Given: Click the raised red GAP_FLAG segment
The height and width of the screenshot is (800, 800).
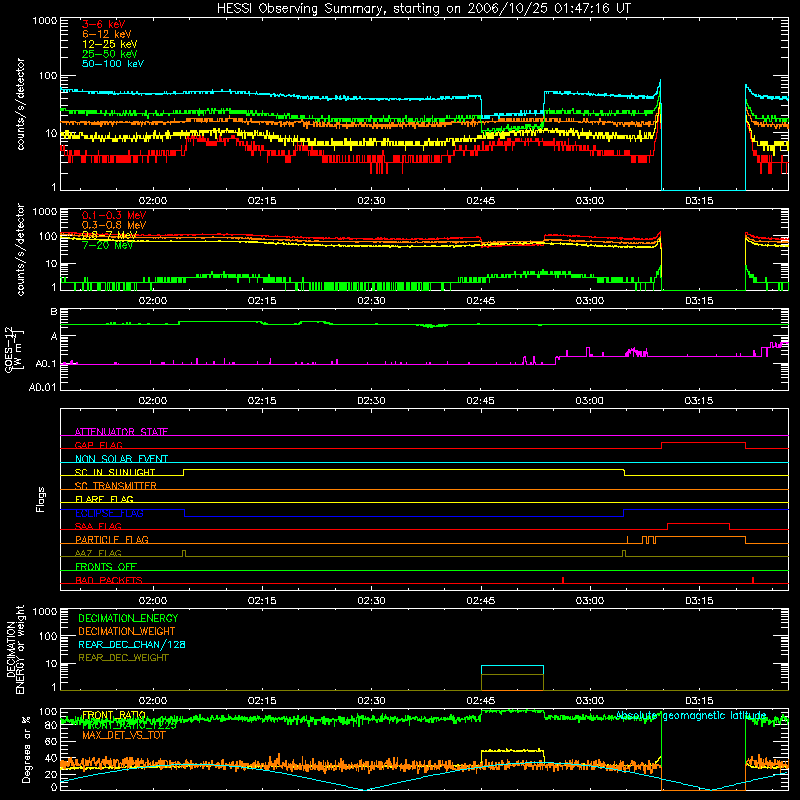Looking at the screenshot, I should (703, 443).
